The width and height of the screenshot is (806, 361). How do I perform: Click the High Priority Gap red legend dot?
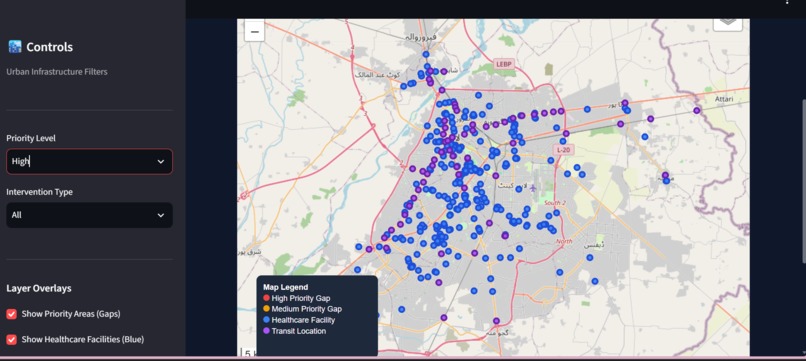pyautogui.click(x=266, y=298)
